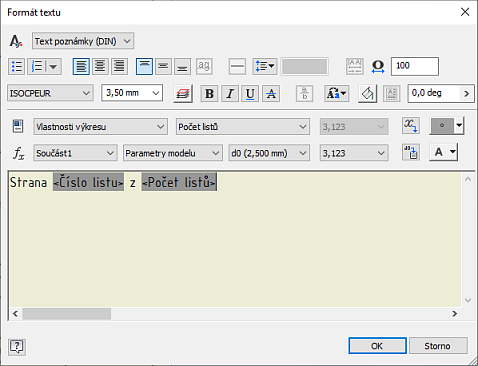This screenshot has width=478, height=366.
Task: Close the Formát textu dialog
Action: 465,12
